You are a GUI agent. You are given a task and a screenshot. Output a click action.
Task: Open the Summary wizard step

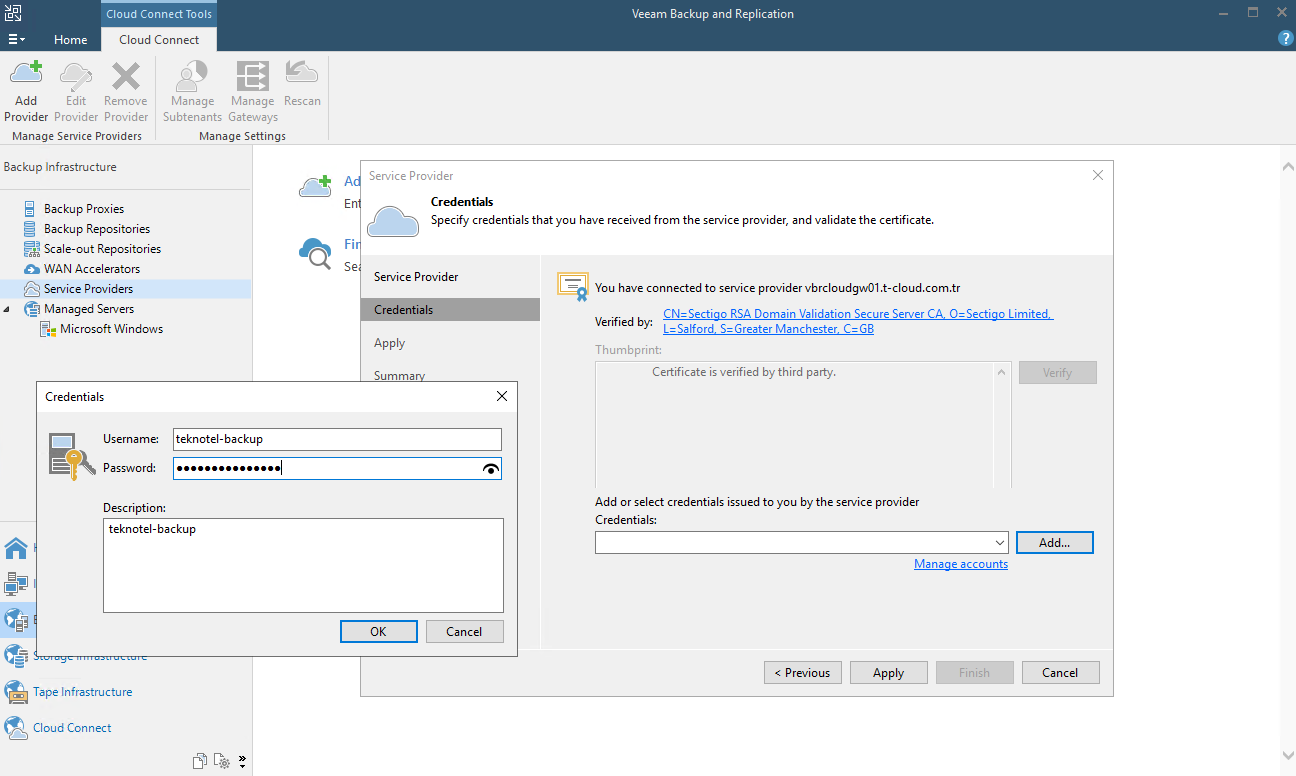coord(400,376)
